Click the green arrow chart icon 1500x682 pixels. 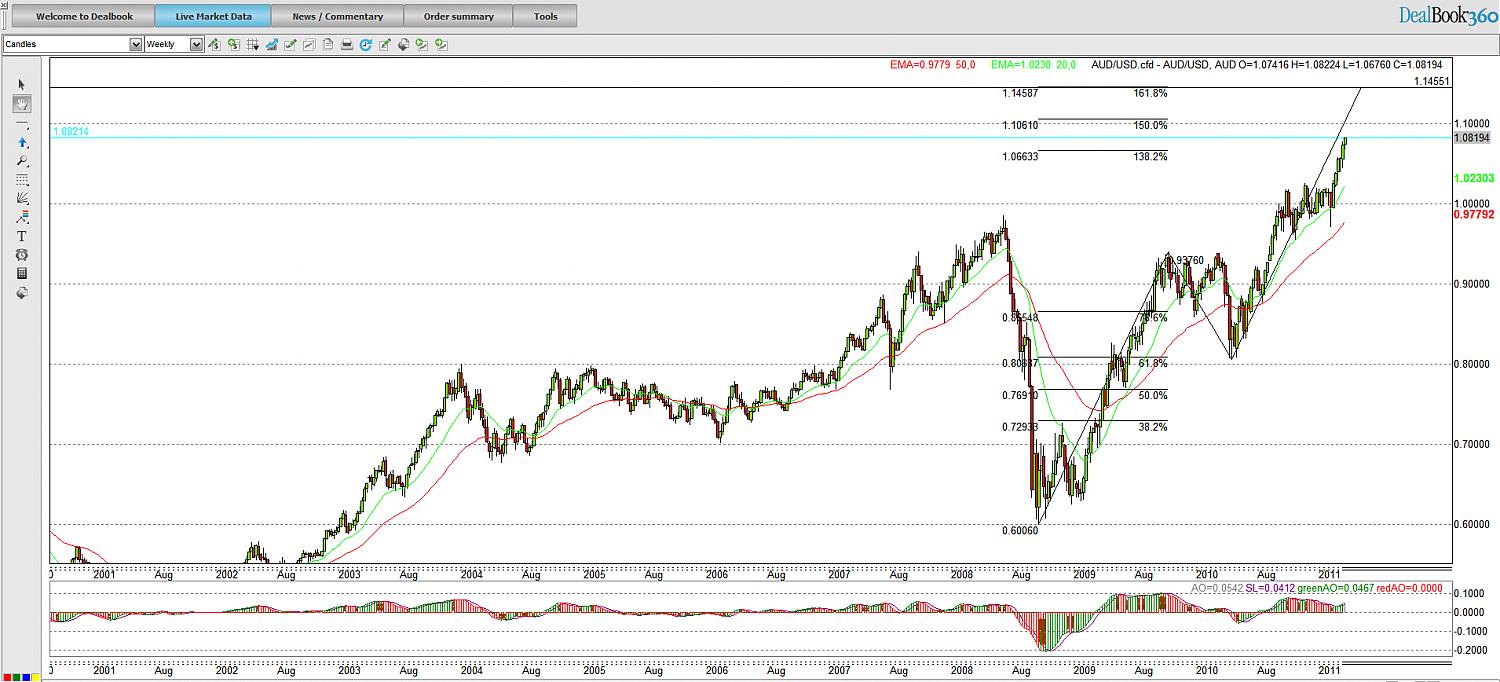pos(422,44)
